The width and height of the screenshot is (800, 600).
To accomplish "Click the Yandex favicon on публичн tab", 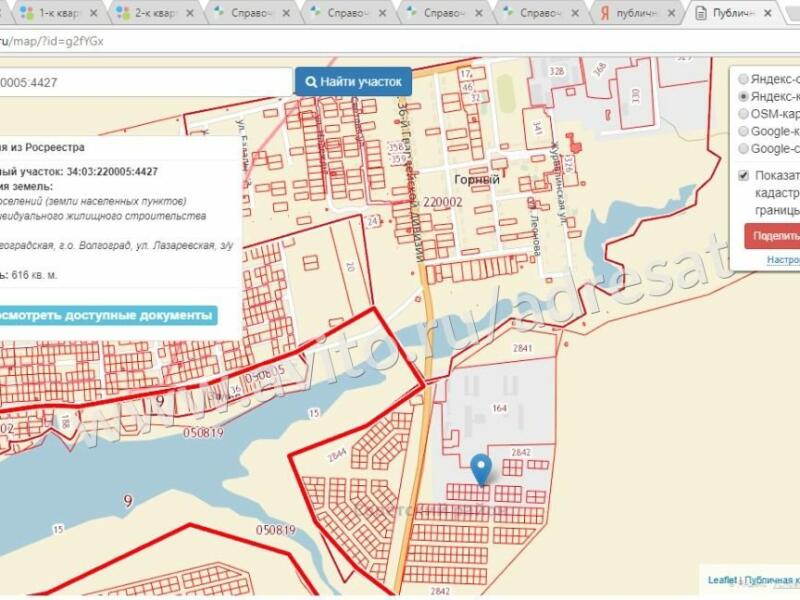I will [605, 13].
